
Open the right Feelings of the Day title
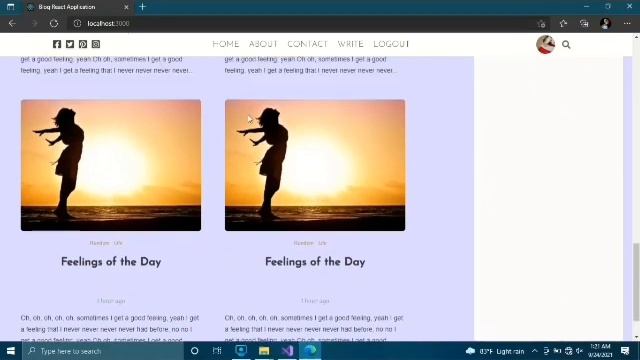[315, 262]
